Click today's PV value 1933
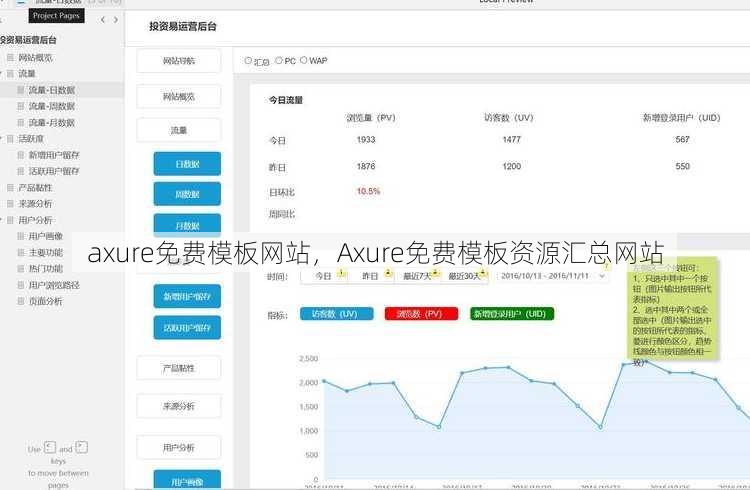The width and height of the screenshot is (750, 490). point(366,140)
